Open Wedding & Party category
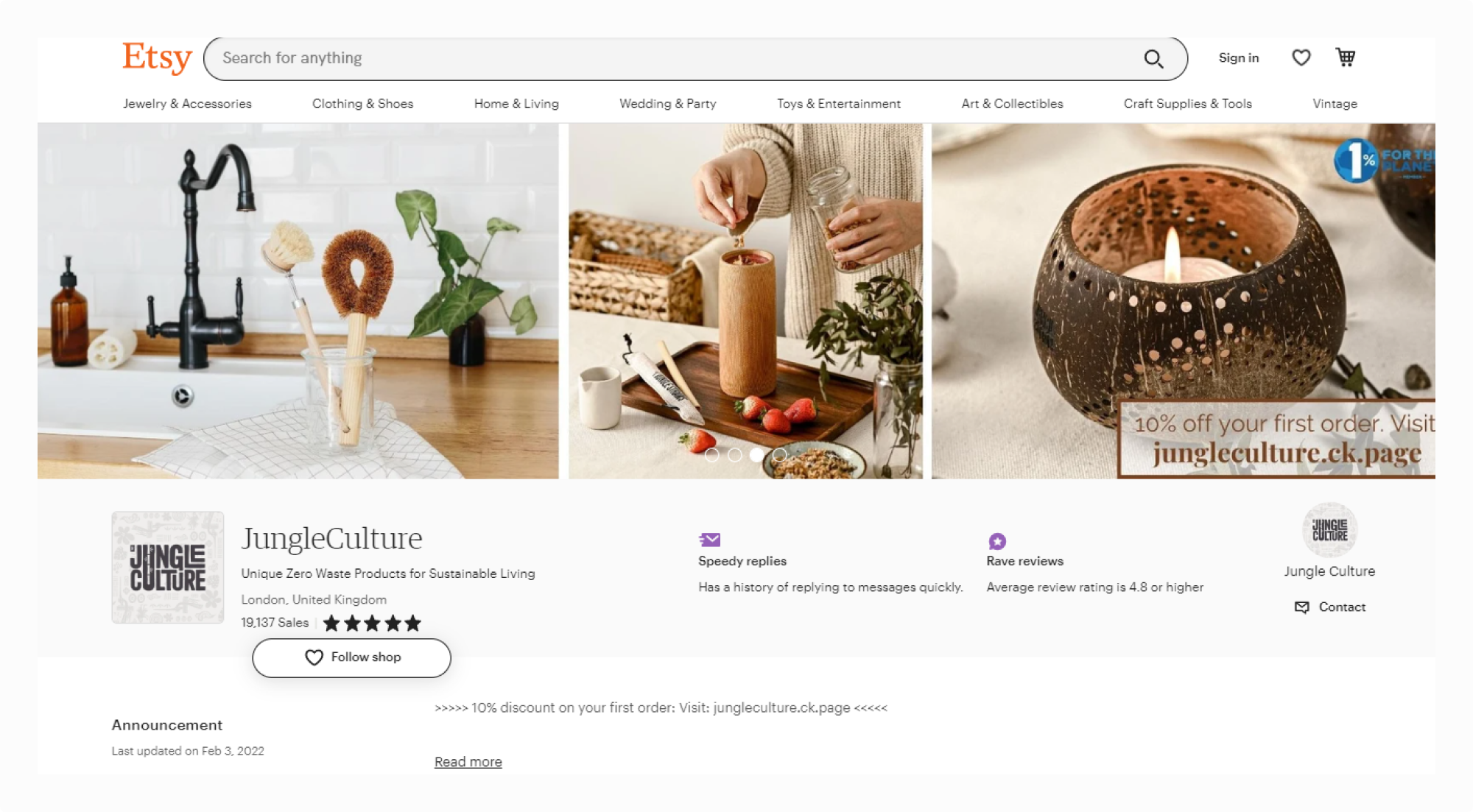This screenshot has width=1473, height=812. click(667, 104)
